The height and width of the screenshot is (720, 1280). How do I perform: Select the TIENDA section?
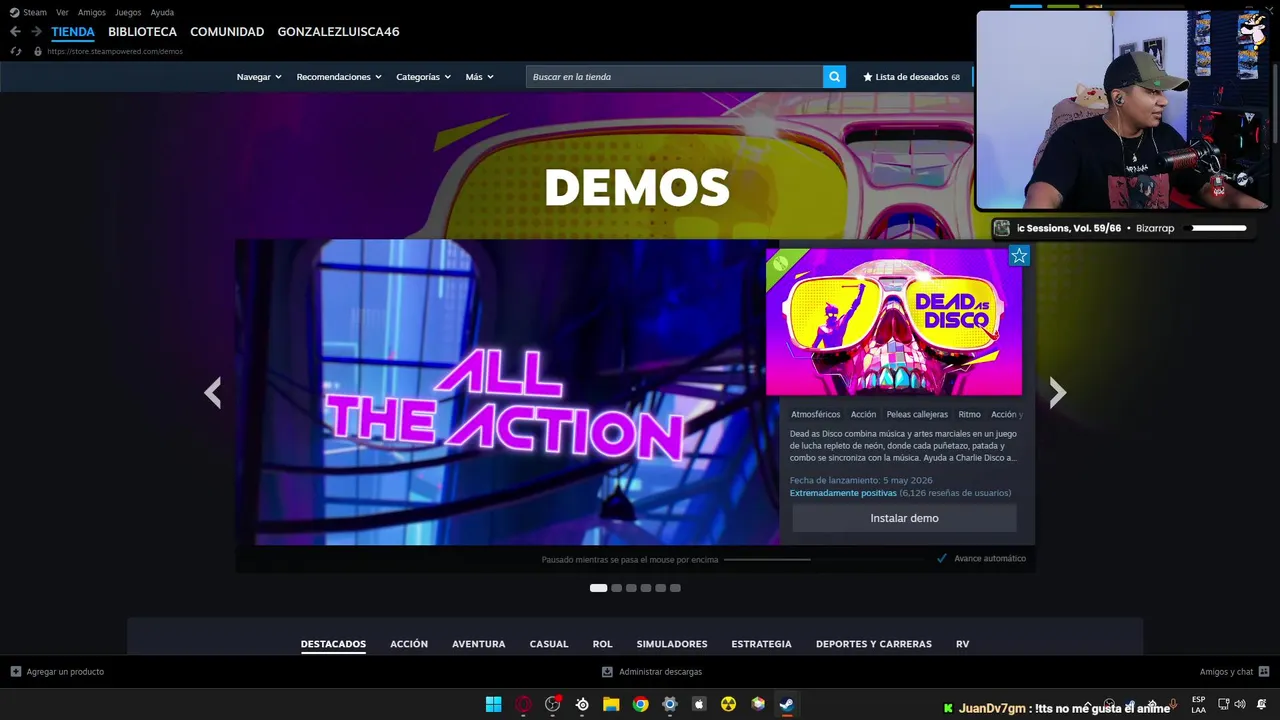click(73, 32)
